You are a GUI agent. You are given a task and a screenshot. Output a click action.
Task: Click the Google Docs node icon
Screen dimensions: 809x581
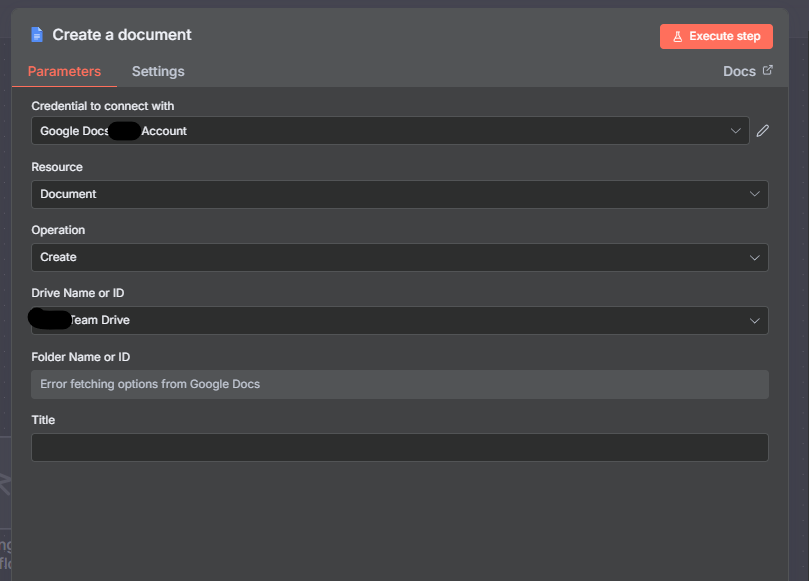37,35
